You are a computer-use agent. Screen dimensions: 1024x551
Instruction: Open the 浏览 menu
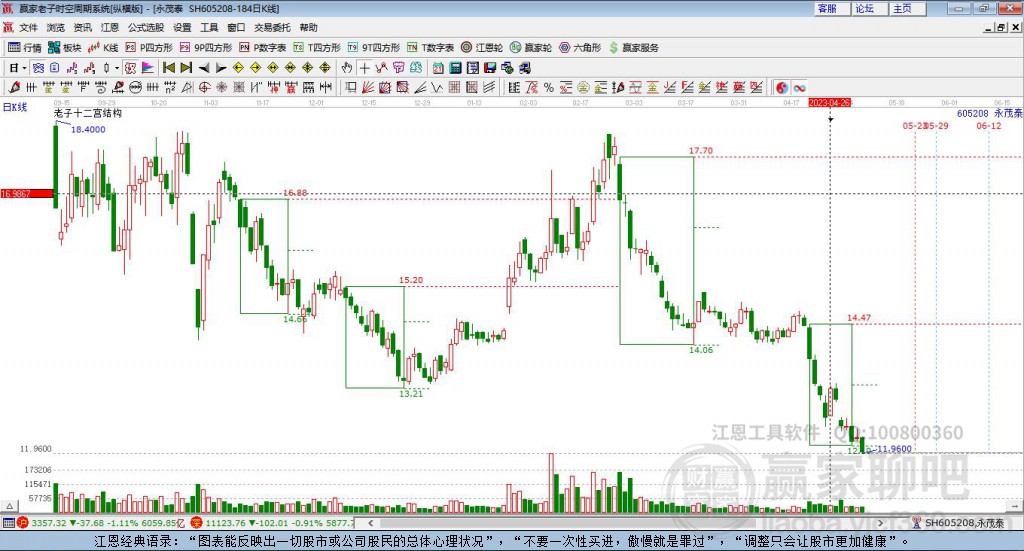[56, 27]
